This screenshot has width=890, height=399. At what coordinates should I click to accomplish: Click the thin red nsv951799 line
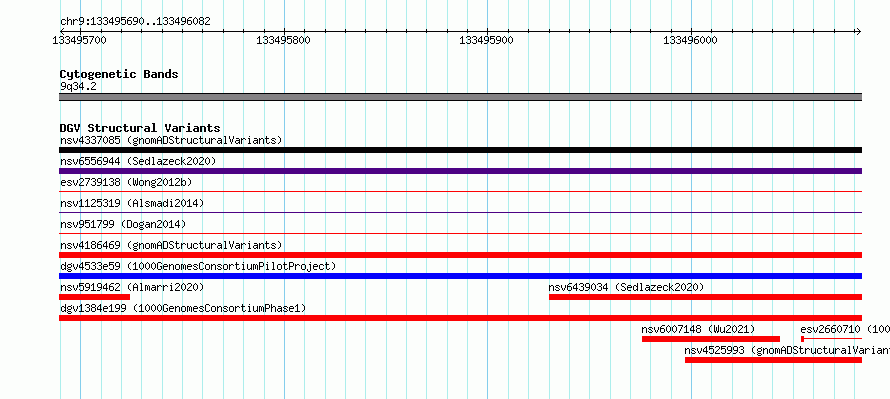(x=460, y=233)
